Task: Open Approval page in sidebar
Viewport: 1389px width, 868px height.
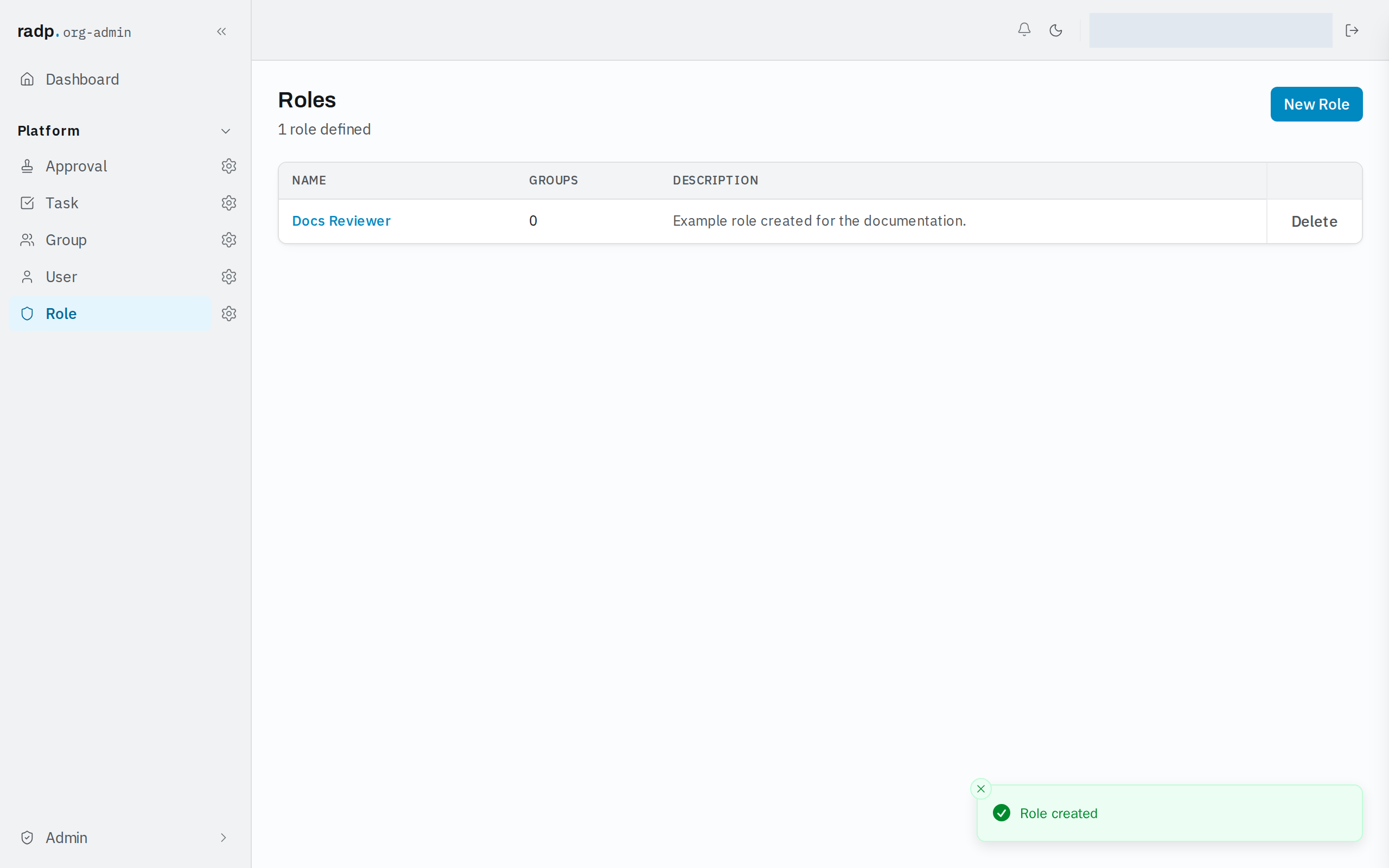Action: tap(110, 166)
